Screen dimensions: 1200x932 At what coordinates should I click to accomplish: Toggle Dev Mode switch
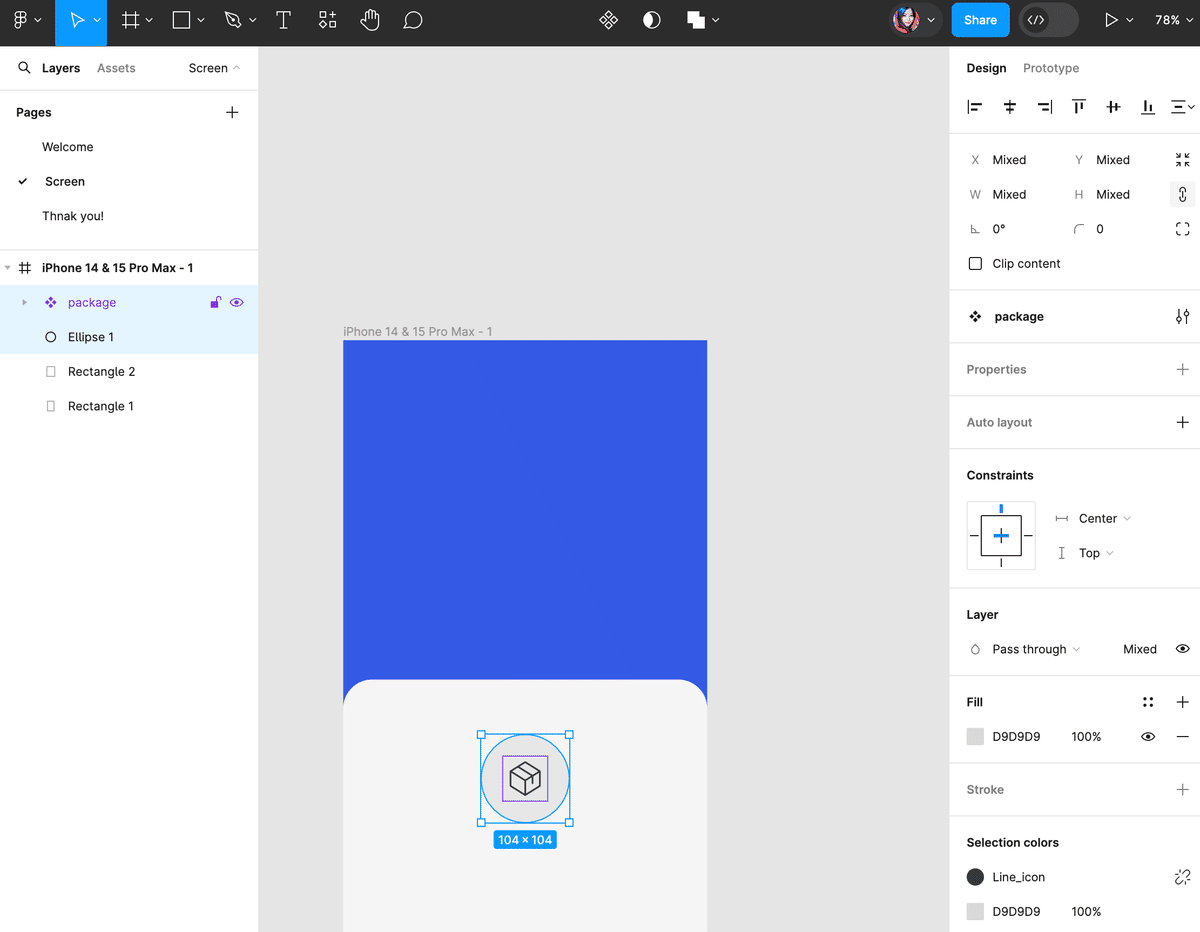tap(1048, 20)
